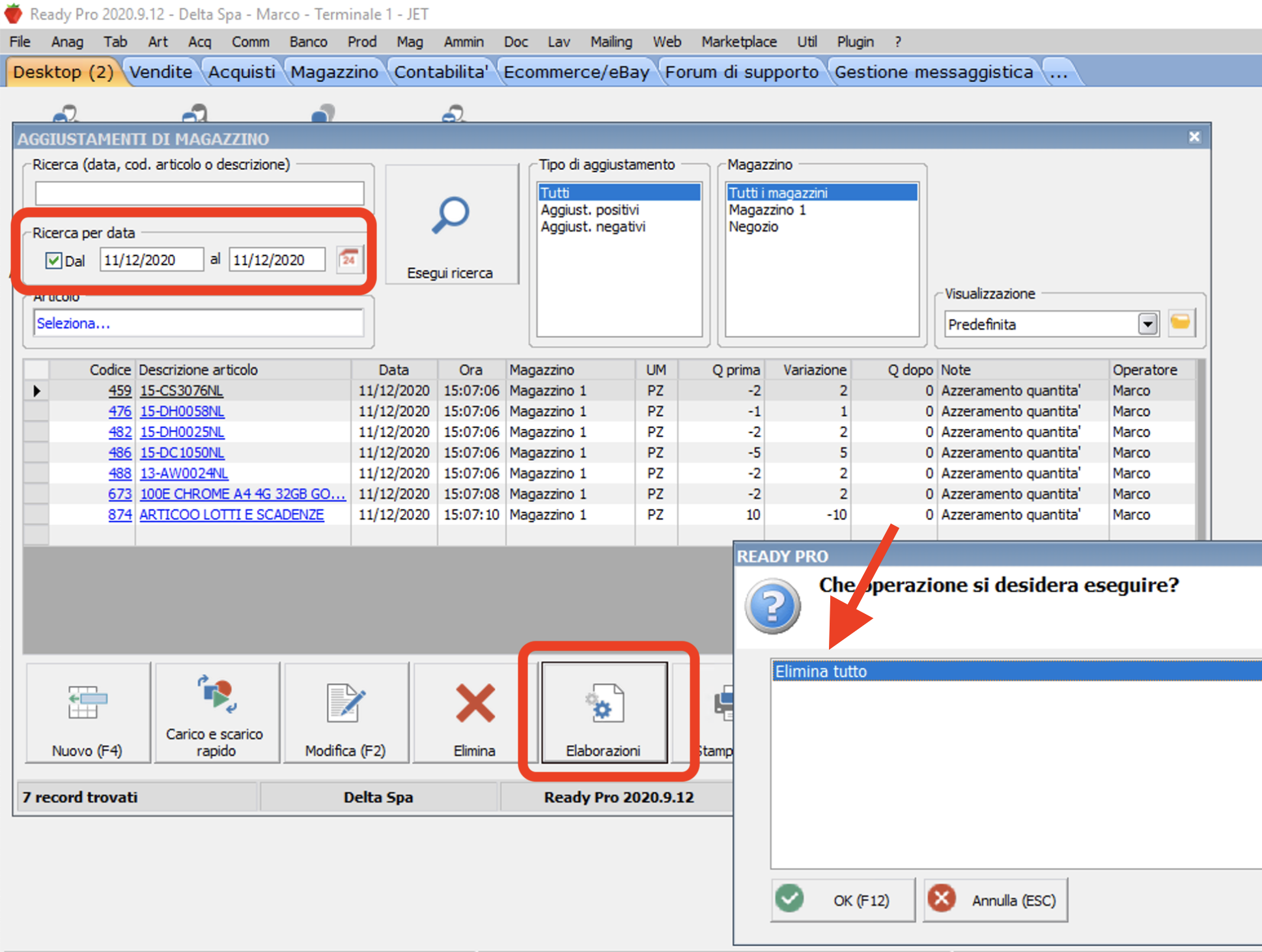The height and width of the screenshot is (952, 1262).
Task: Show more tabs with the ... tab
Action: point(1059,72)
